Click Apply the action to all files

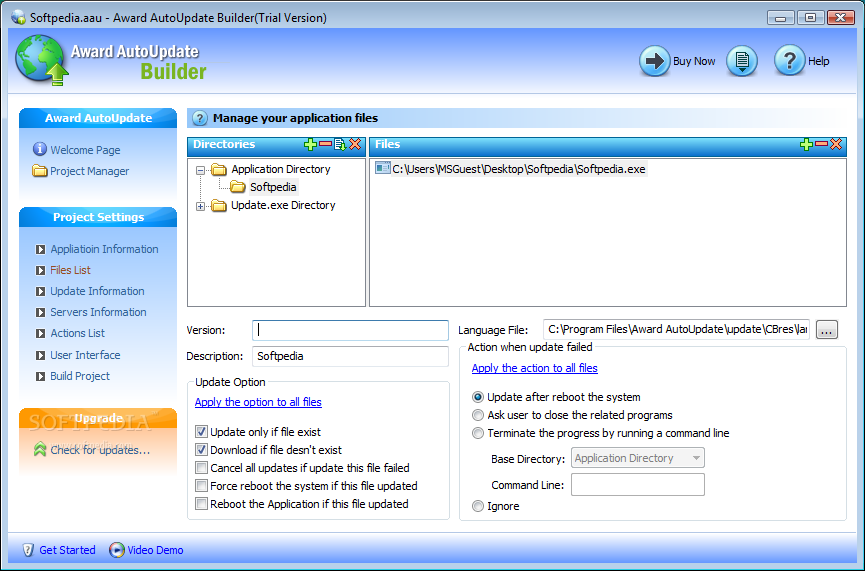[x=535, y=368]
